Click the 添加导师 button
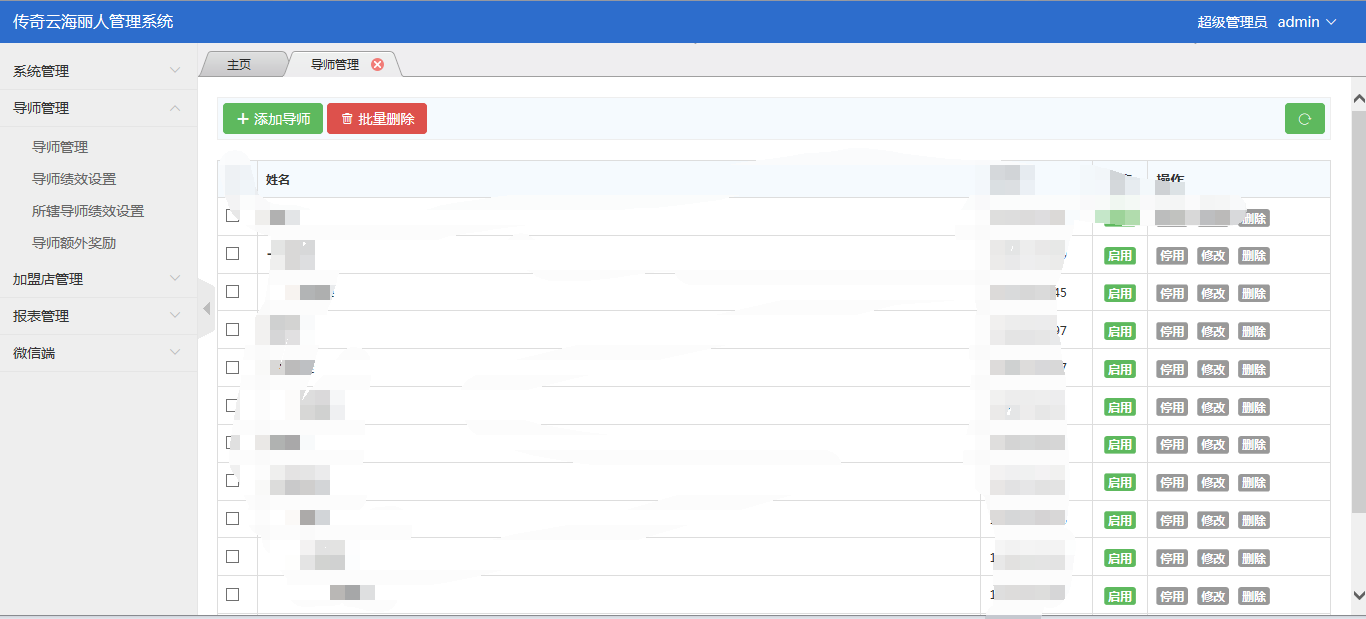Viewport: 1366px width, 619px height. 273,119
